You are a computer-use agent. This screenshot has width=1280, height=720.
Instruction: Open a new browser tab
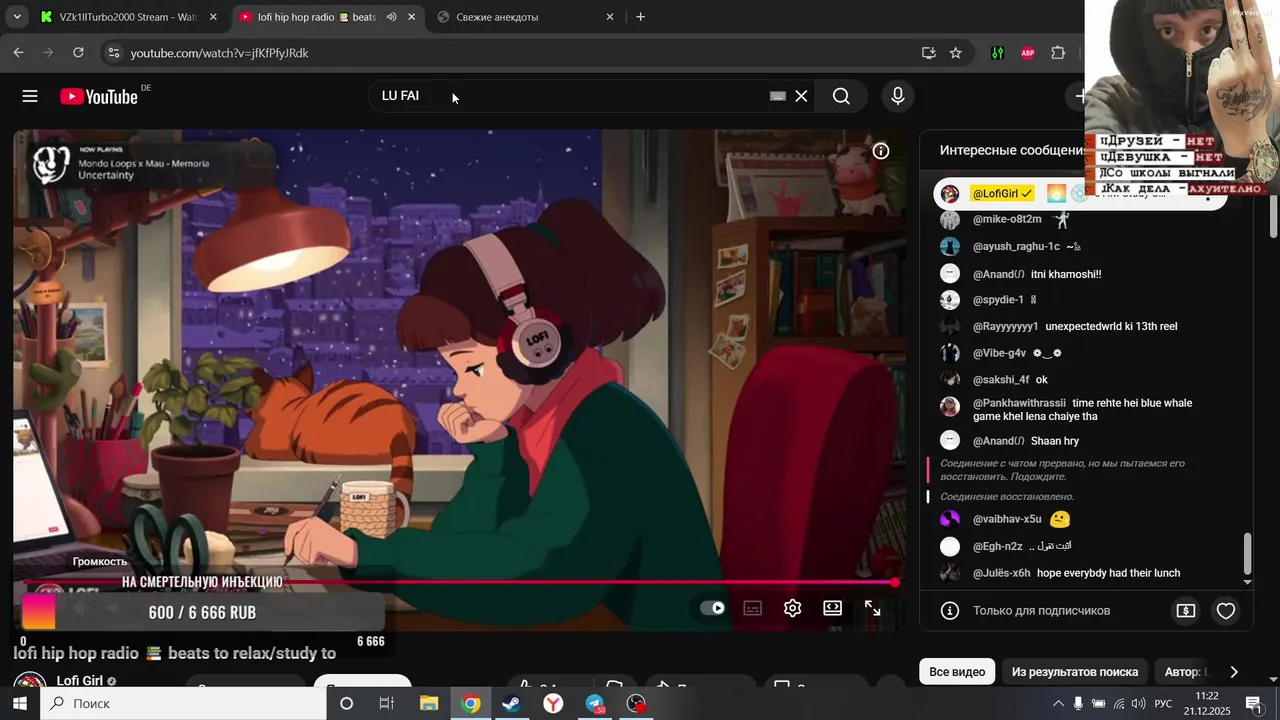[x=640, y=17]
